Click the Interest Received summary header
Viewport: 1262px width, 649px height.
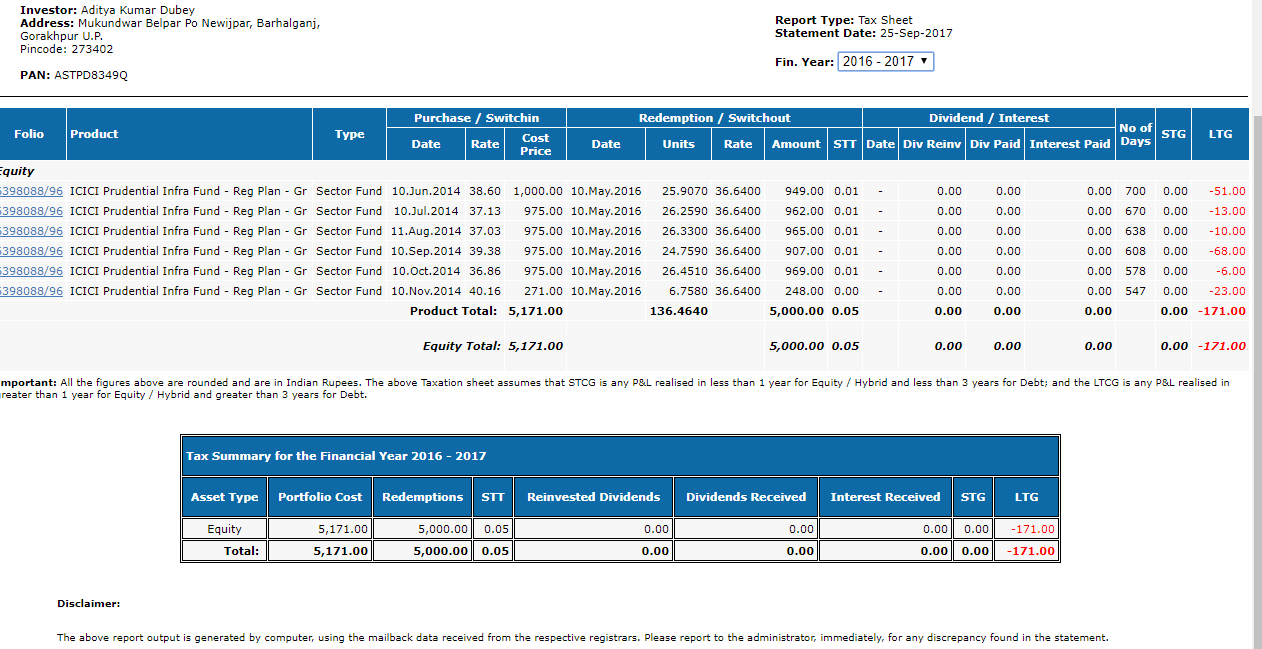(885, 497)
